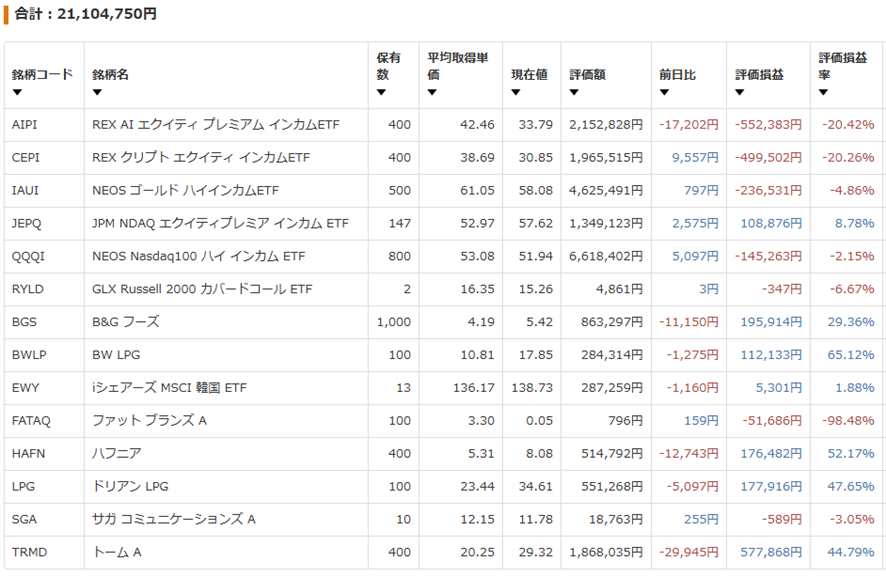
Task: Click the RYLD ticker code
Action: [27, 289]
